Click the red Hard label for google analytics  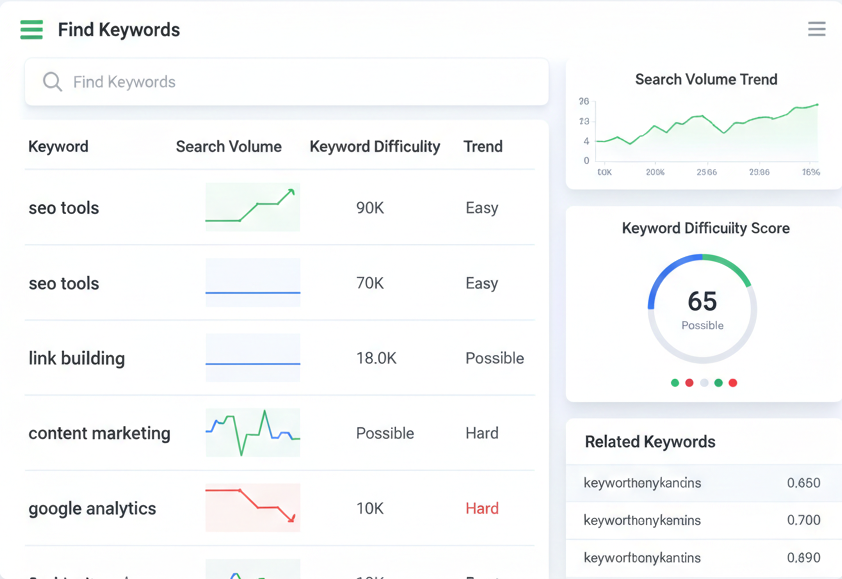click(x=482, y=508)
